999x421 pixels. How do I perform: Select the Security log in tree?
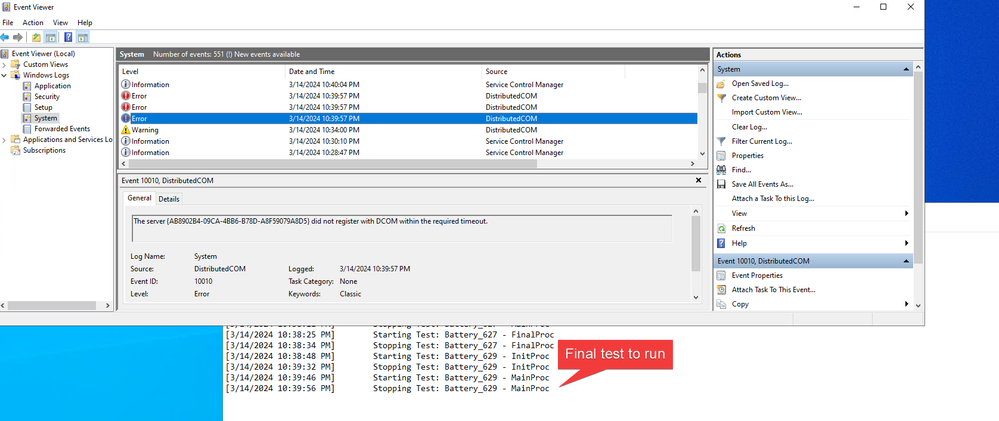click(x=47, y=97)
